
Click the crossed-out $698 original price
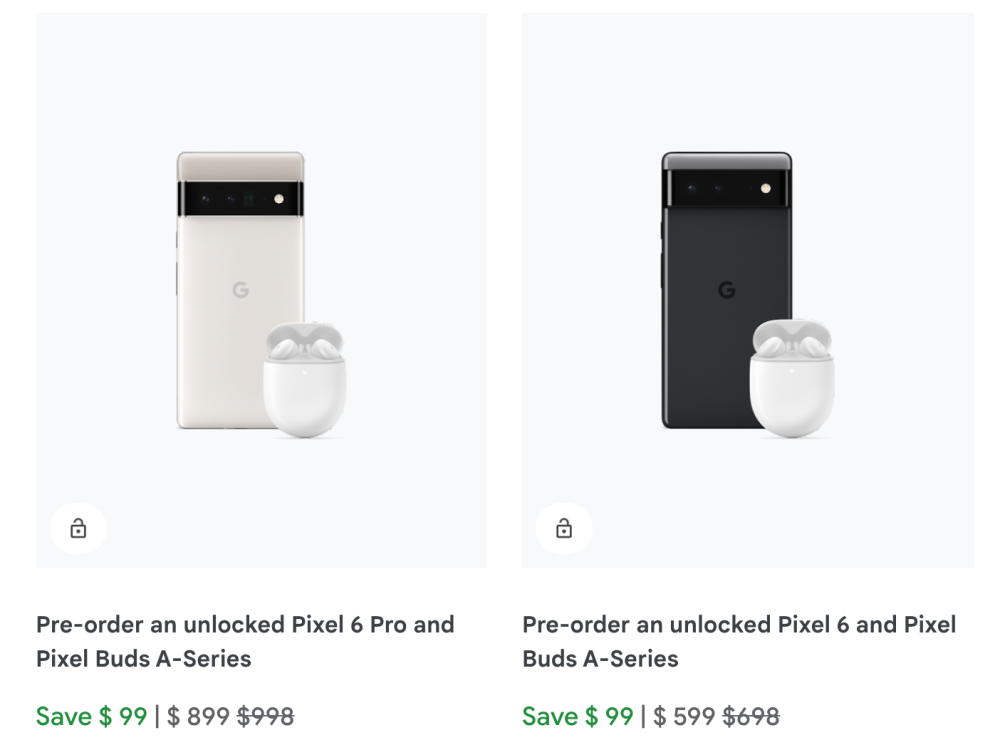tap(752, 716)
